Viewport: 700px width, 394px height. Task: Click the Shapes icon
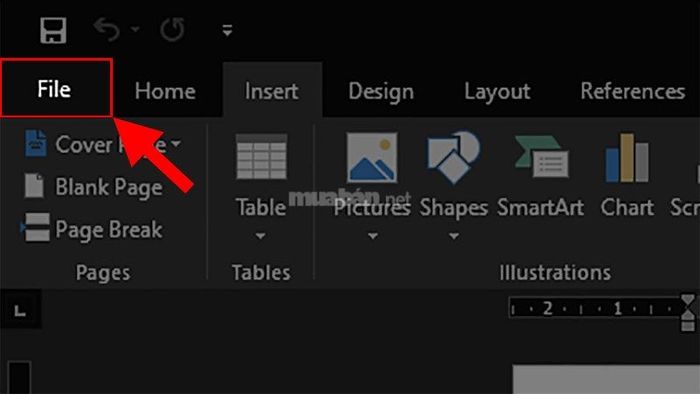pyautogui.click(x=453, y=157)
